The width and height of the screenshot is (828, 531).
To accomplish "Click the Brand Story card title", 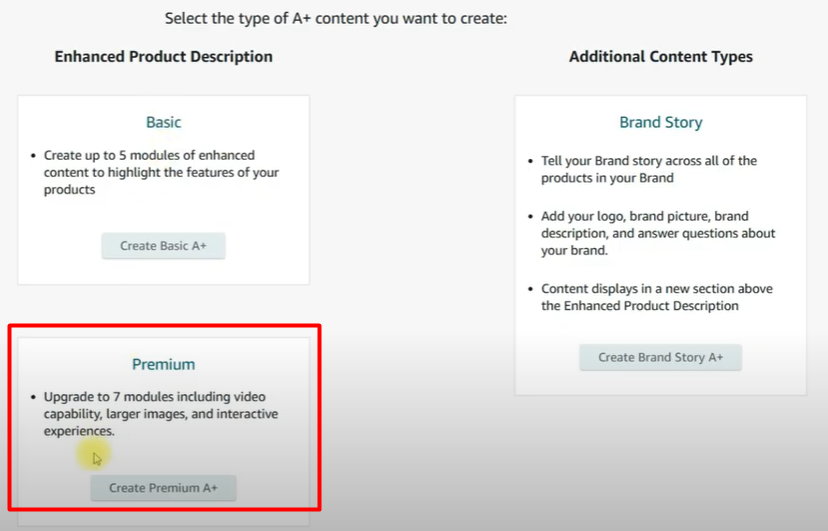I will point(661,122).
